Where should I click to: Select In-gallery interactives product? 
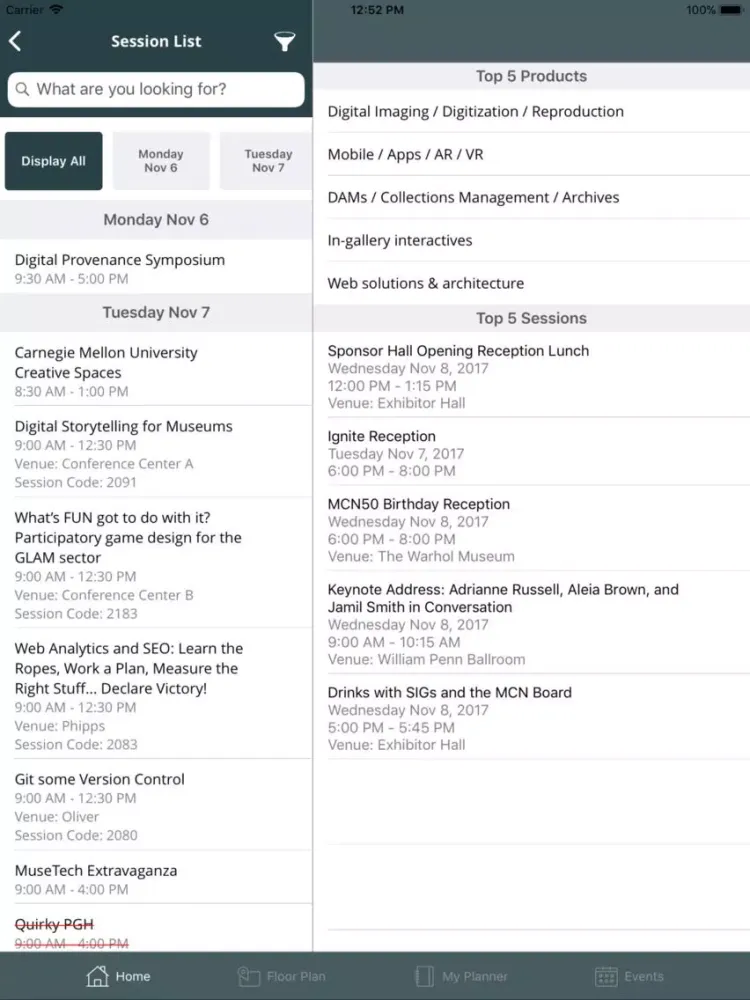pos(532,240)
